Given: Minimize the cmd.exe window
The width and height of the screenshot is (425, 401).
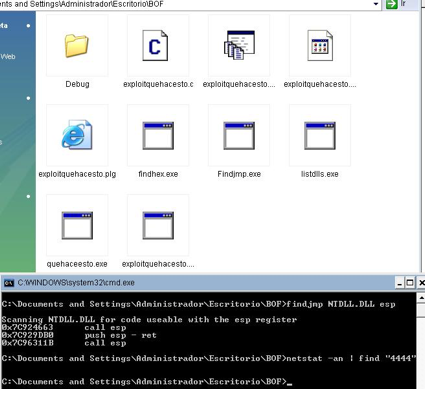Looking at the screenshot, I should (399, 283).
